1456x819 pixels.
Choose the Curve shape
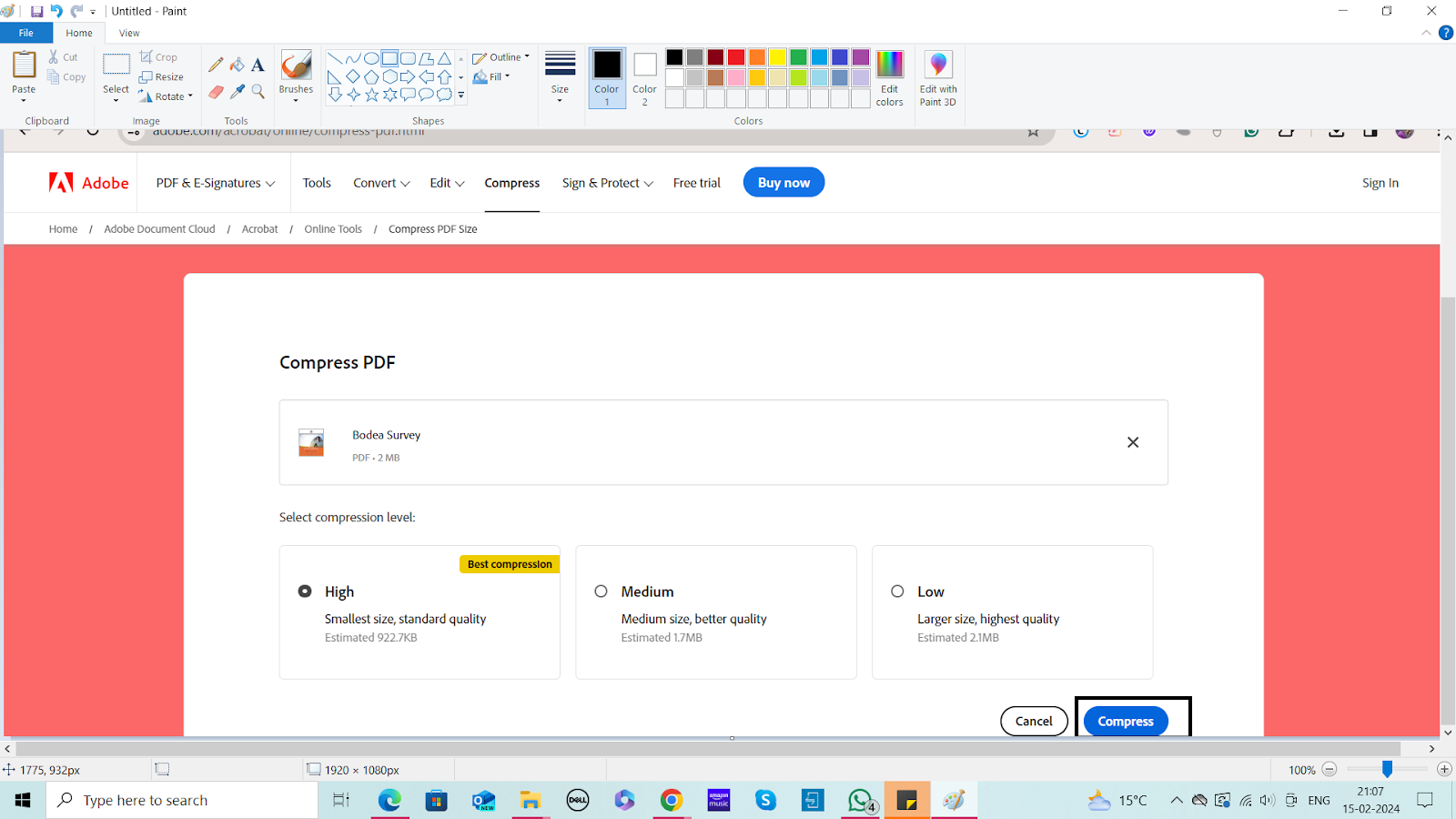(x=353, y=58)
